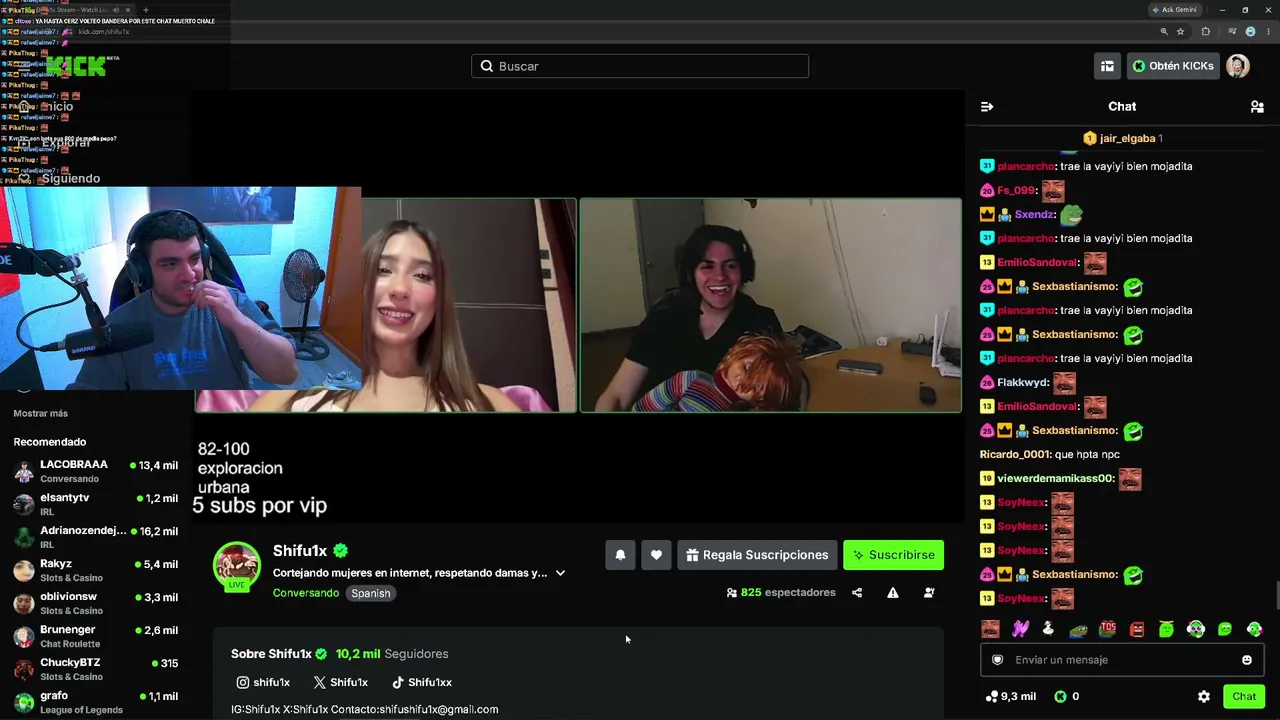Image resolution: width=1280 pixels, height=720 pixels.
Task: Collapse the chat panel with arrow icon
Action: point(987,107)
